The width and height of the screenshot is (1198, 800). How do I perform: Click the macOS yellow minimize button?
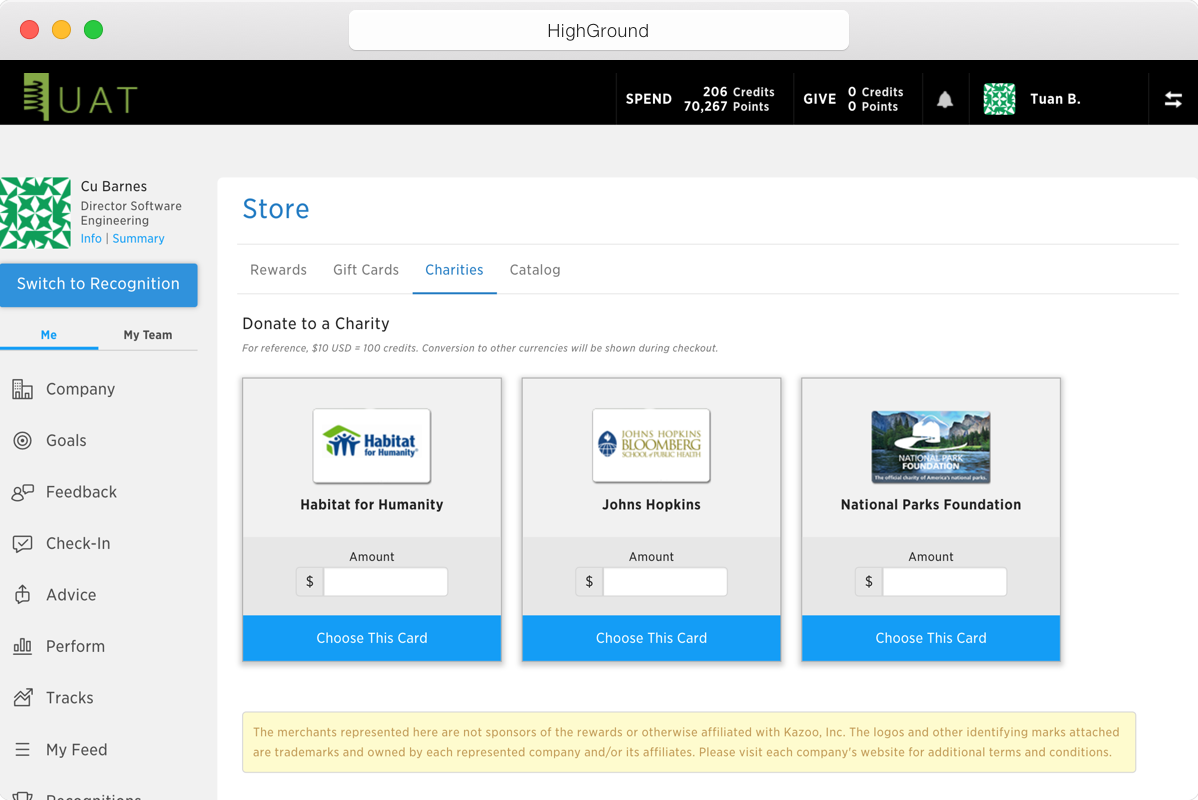(x=61, y=30)
